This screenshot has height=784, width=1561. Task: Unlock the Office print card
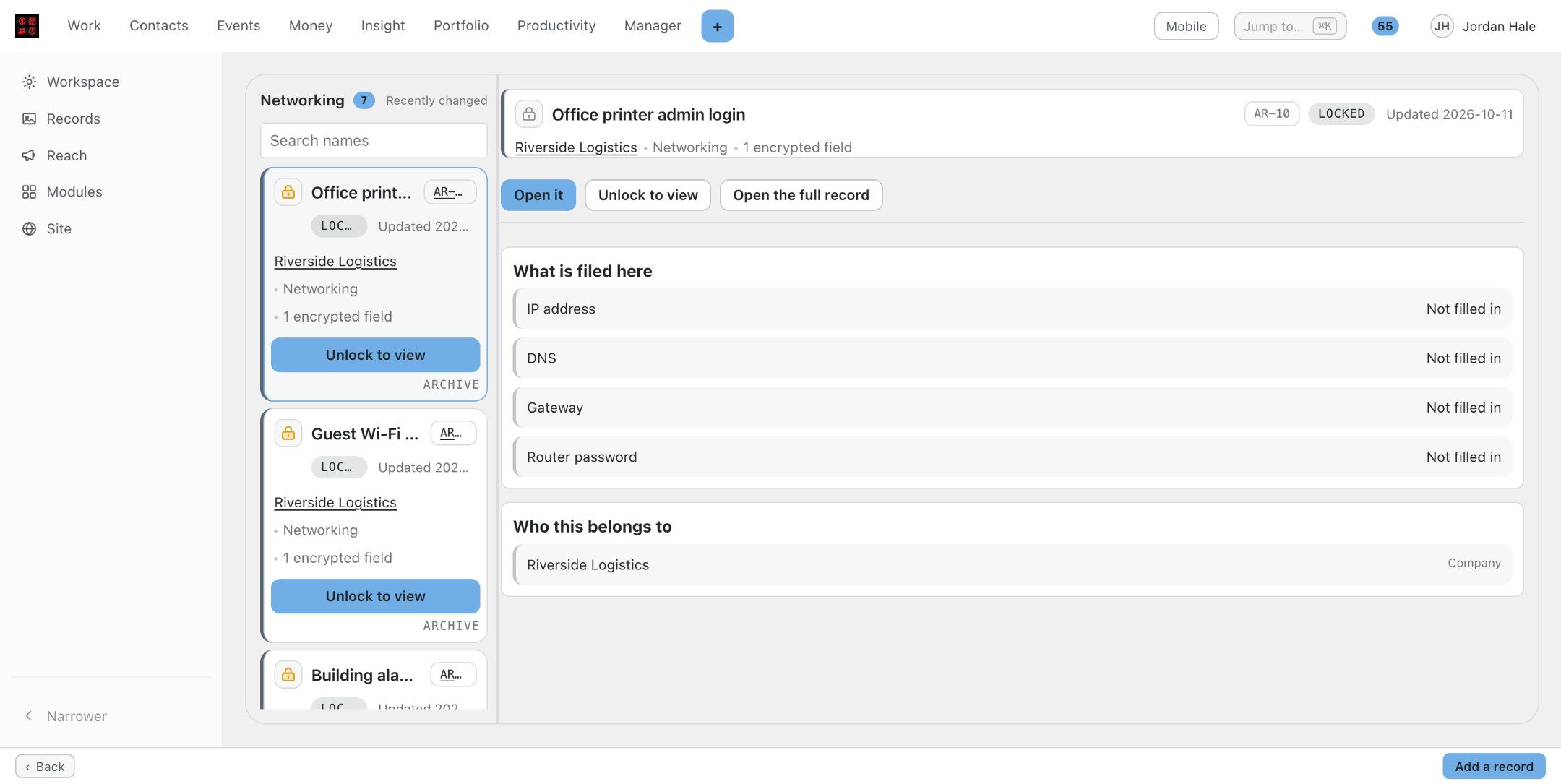375,355
